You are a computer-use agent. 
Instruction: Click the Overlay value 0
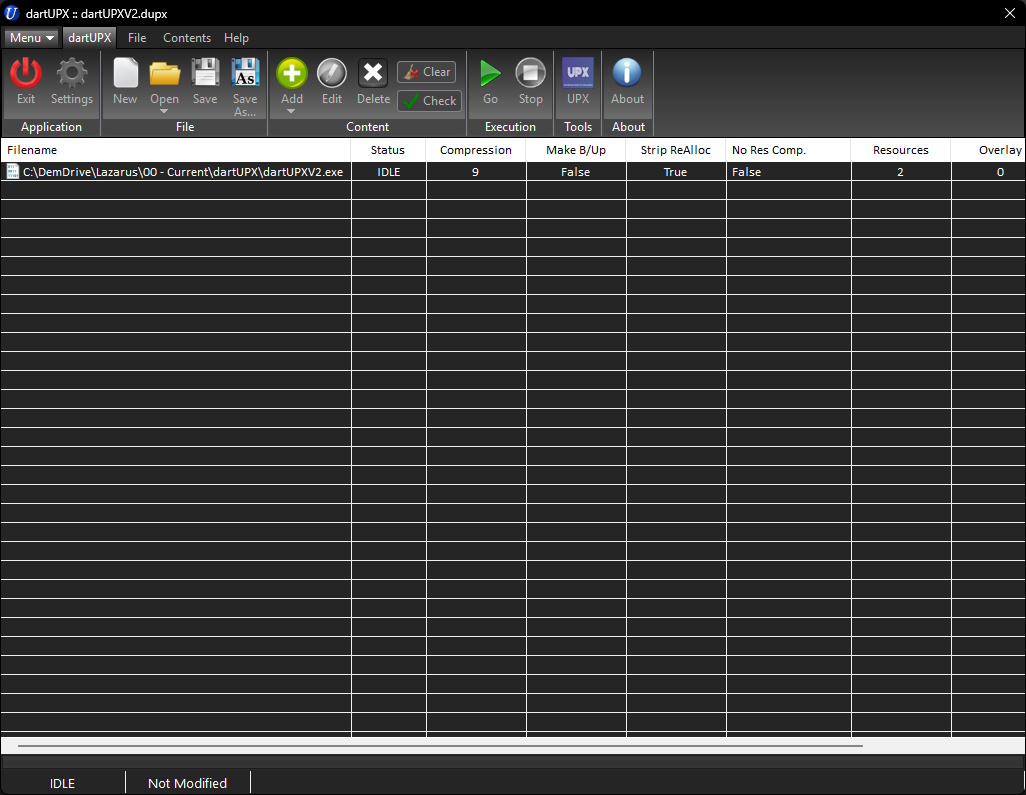tap(989, 171)
